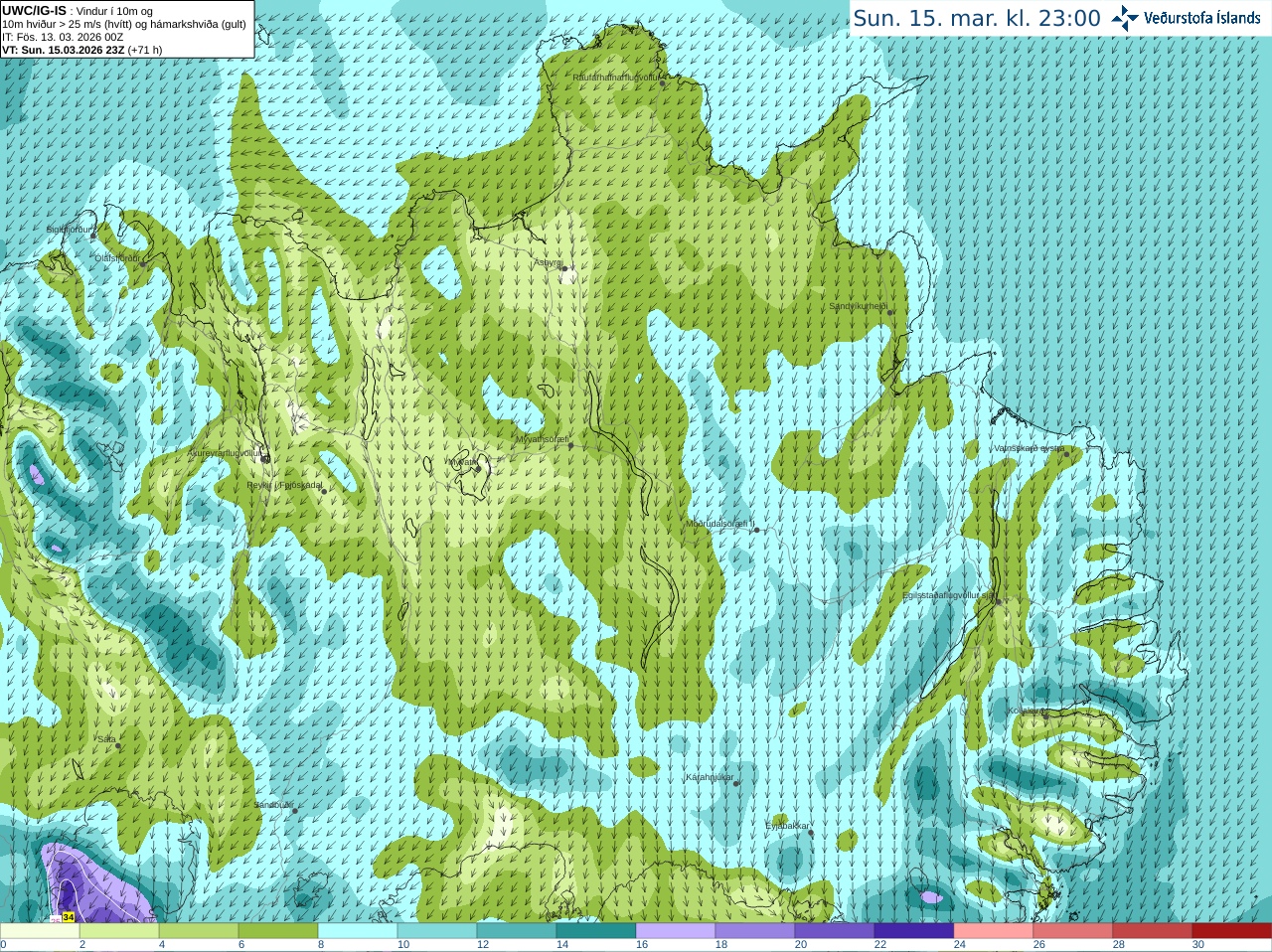
Task: Select the 26–28 m/s legend color
Action: tap(1073, 931)
